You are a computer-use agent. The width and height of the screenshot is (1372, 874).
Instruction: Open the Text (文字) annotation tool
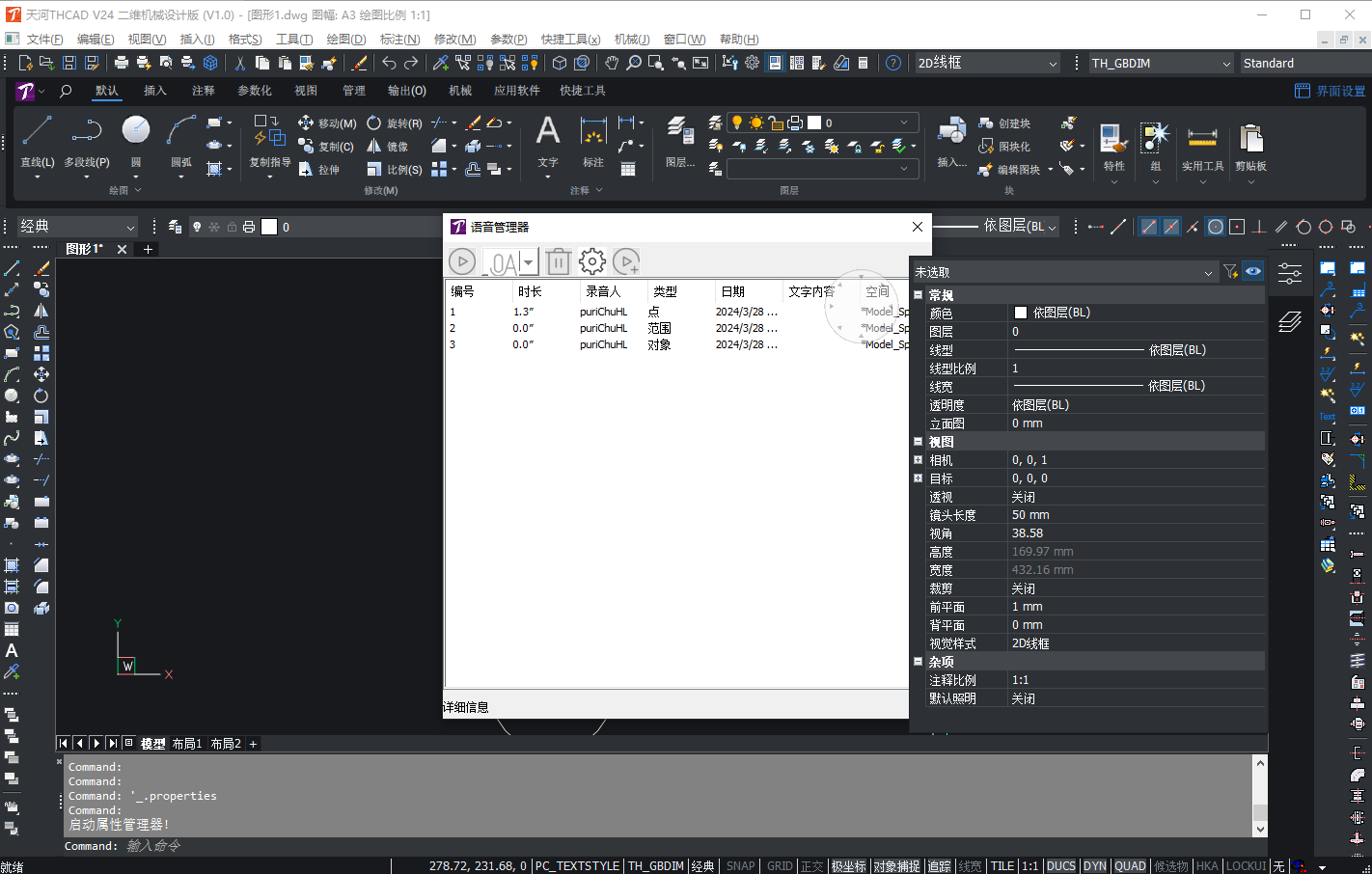coord(548,141)
